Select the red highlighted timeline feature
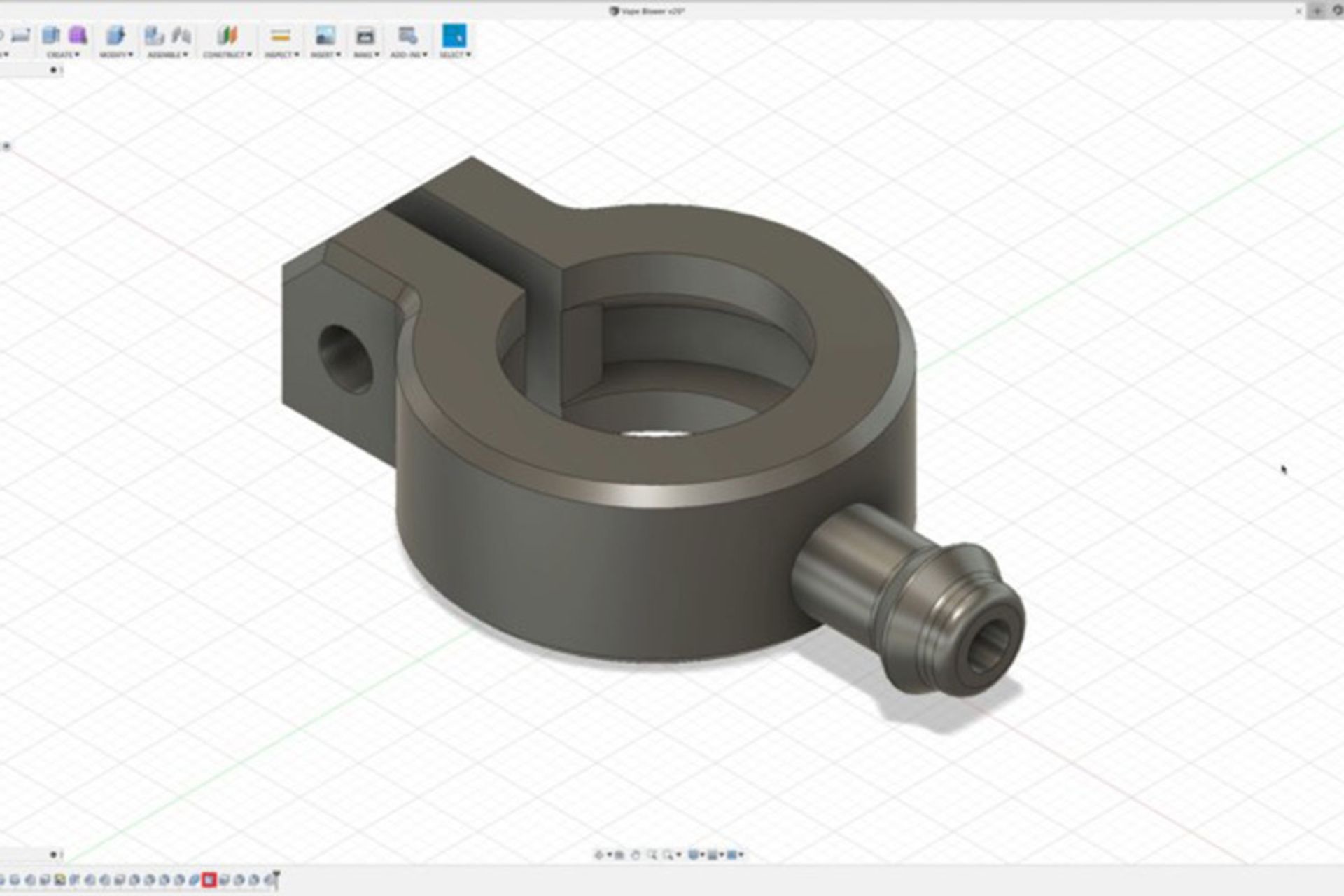Screen dimensions: 1344x896 209,880
